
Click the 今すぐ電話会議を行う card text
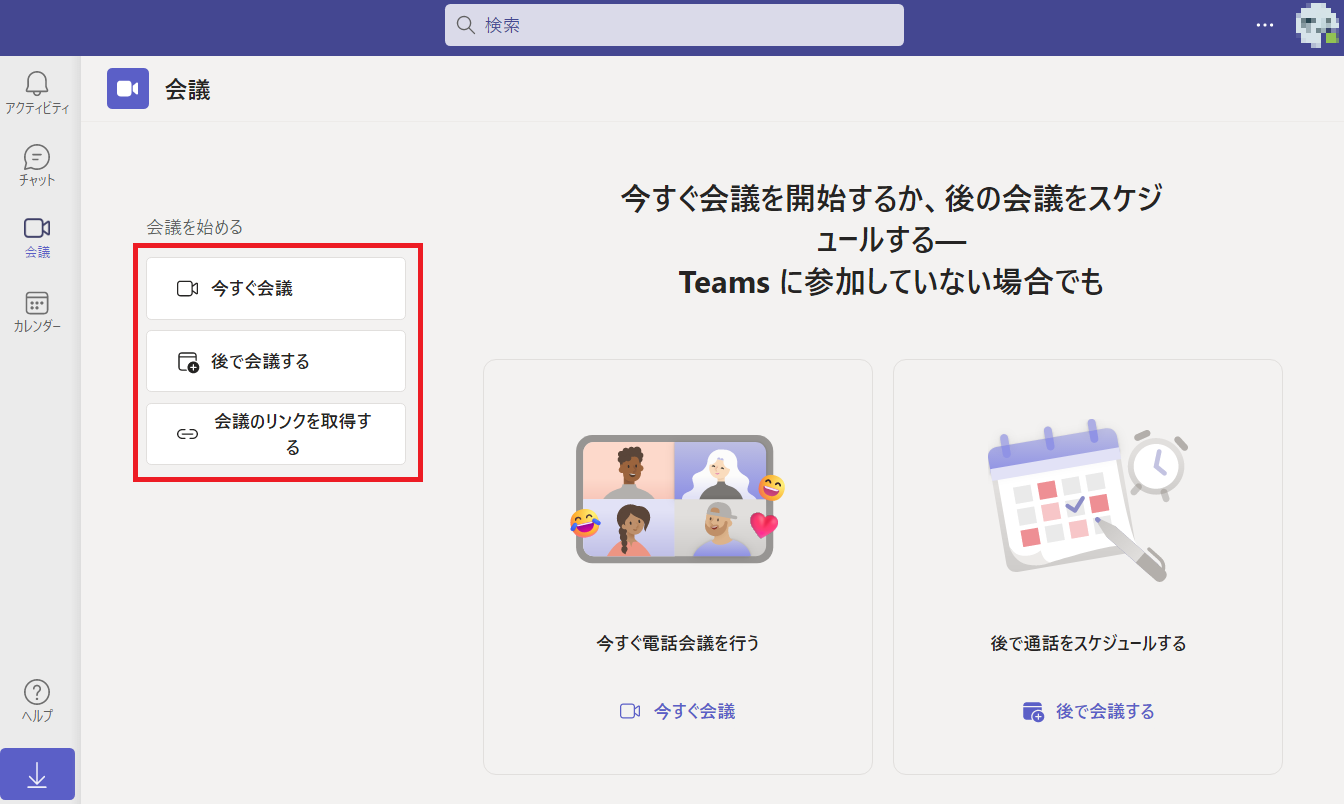point(678,643)
